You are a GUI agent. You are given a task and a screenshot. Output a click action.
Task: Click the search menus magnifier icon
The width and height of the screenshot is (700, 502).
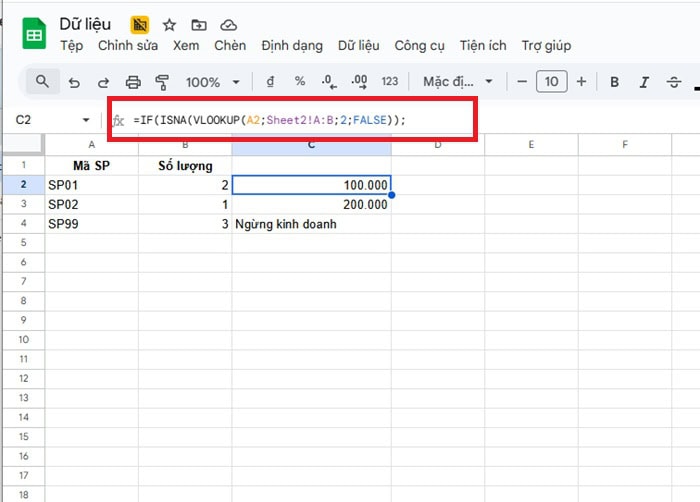[42, 82]
